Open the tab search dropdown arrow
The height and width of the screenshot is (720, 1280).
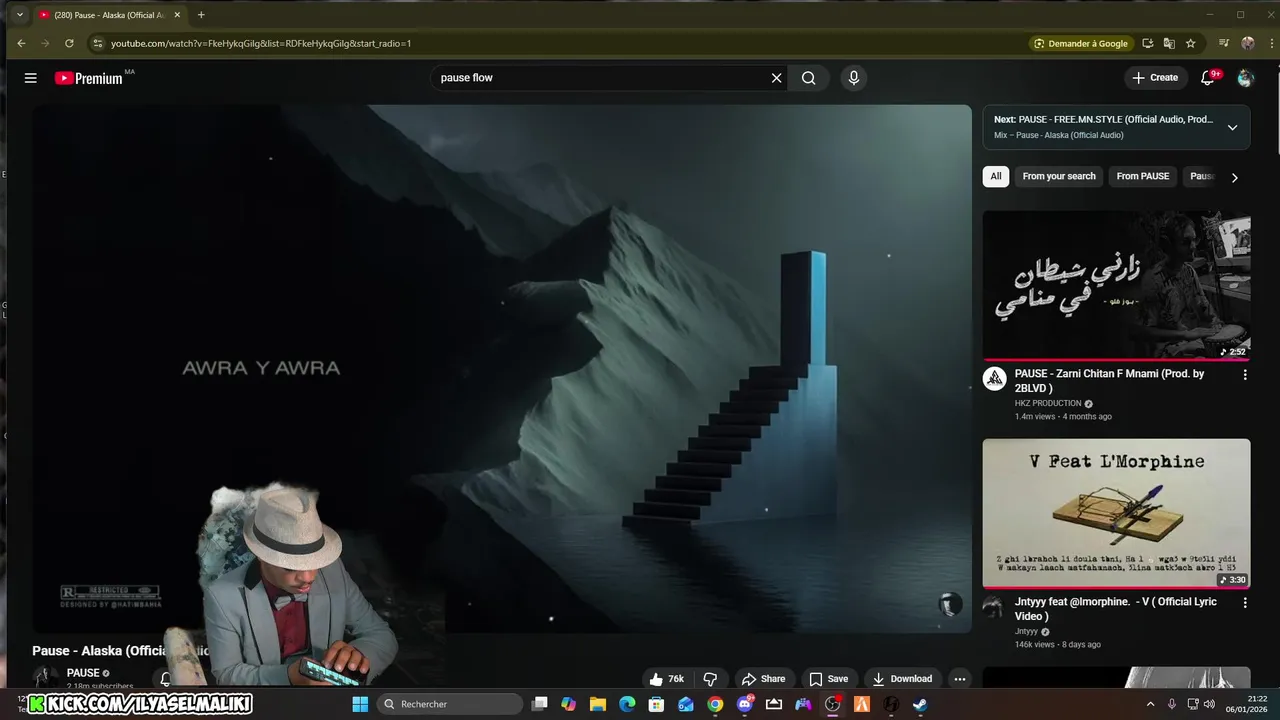19,15
